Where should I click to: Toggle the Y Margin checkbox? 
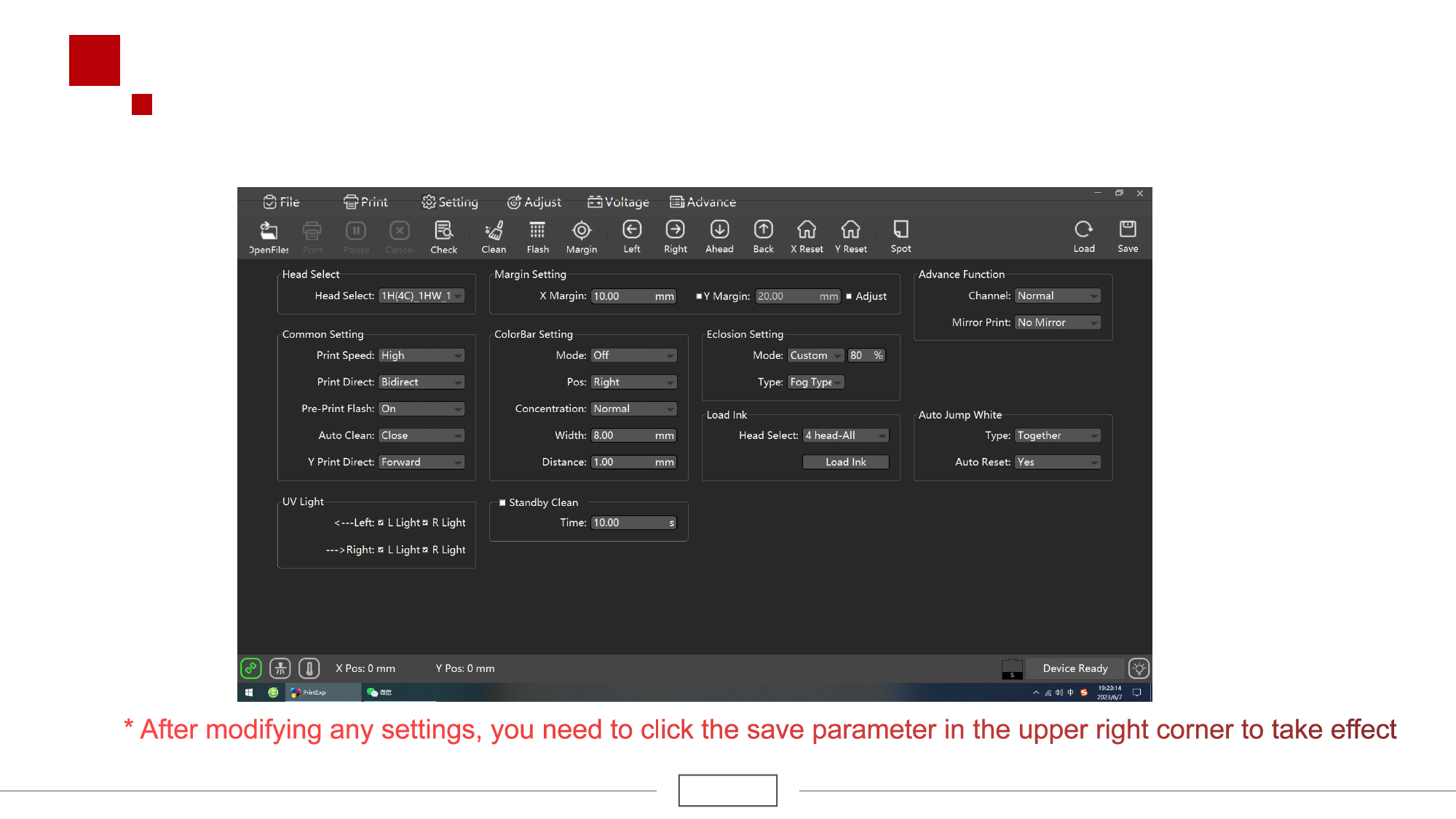(x=699, y=296)
